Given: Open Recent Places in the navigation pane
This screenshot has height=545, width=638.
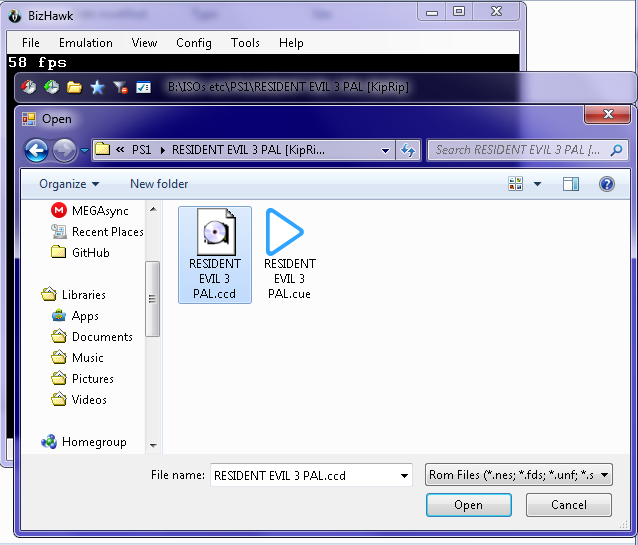Looking at the screenshot, I should 97,232.
